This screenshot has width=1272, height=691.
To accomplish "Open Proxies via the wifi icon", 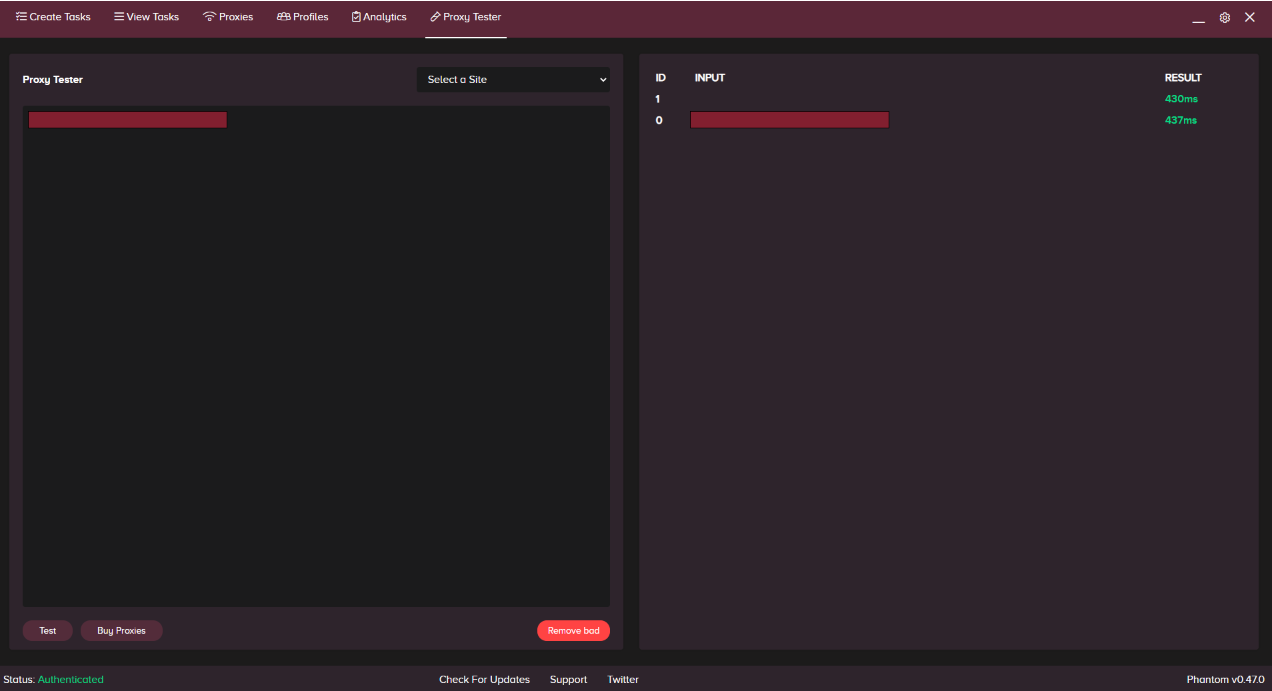I will click(209, 17).
